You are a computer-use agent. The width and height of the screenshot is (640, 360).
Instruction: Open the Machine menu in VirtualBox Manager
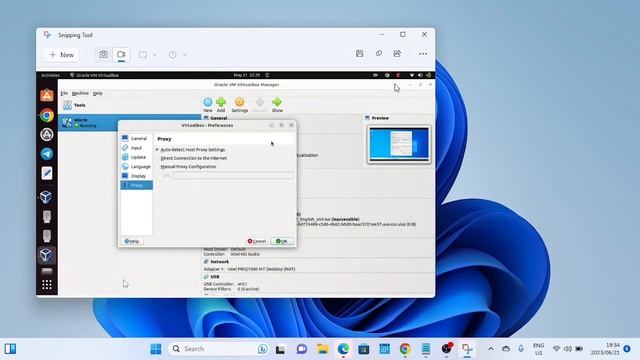click(80, 93)
